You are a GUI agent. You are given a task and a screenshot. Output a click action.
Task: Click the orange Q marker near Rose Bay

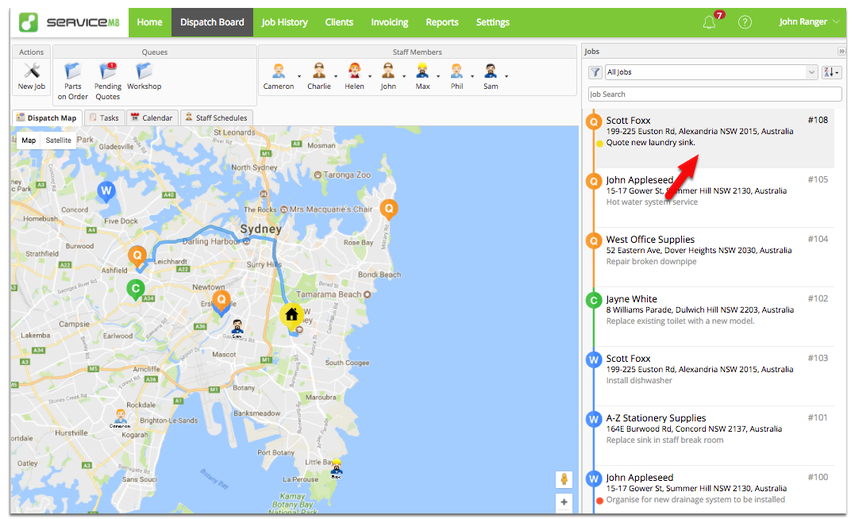(389, 209)
